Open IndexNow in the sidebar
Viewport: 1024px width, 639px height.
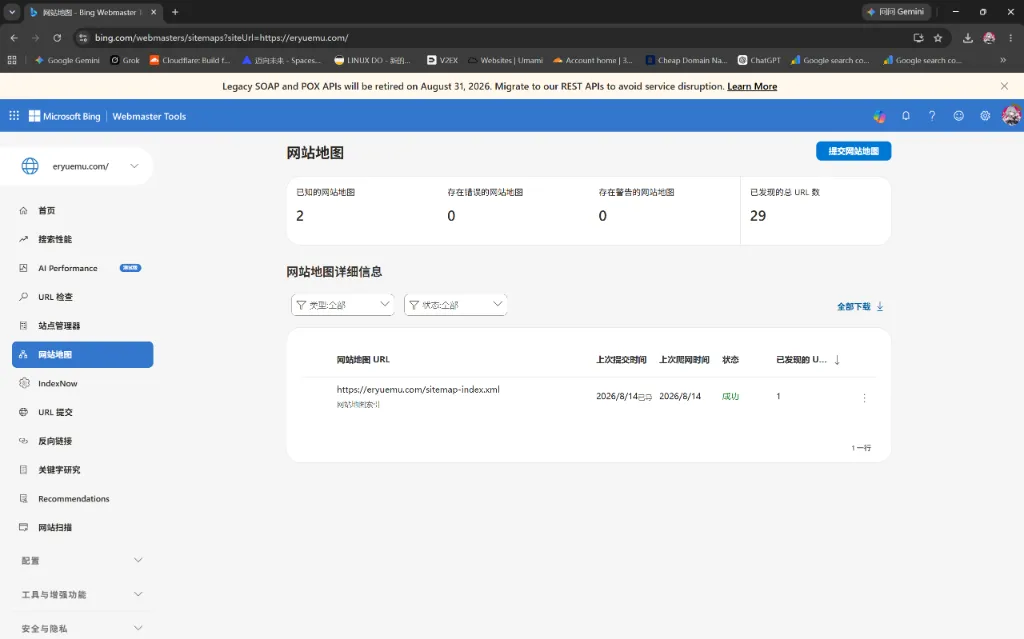point(82,384)
